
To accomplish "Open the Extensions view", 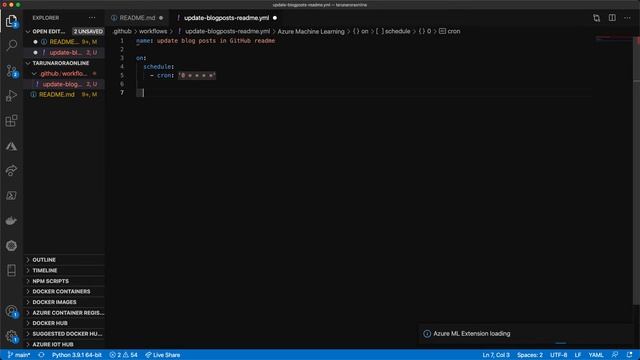I will [11, 121].
